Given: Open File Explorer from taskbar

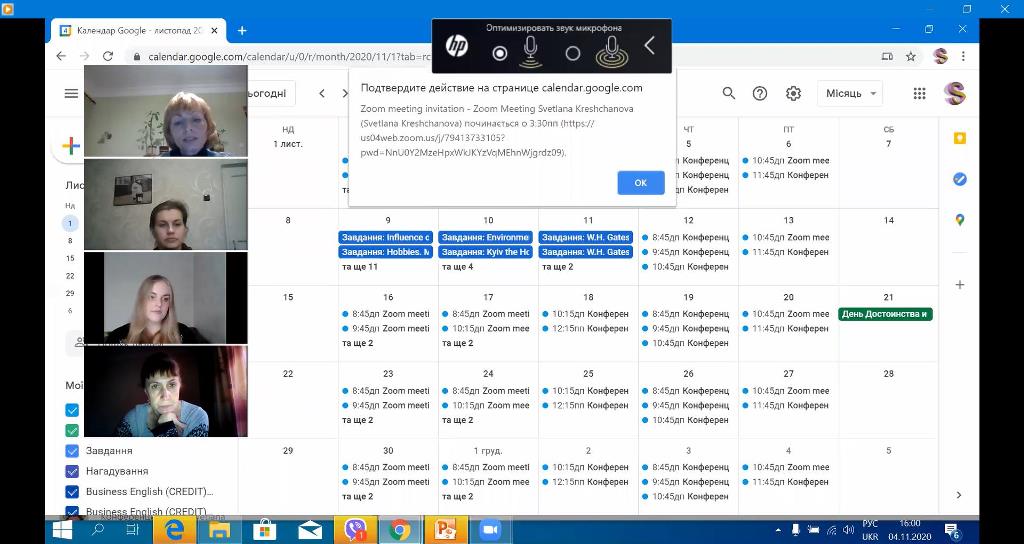Looking at the screenshot, I should tap(220, 530).
